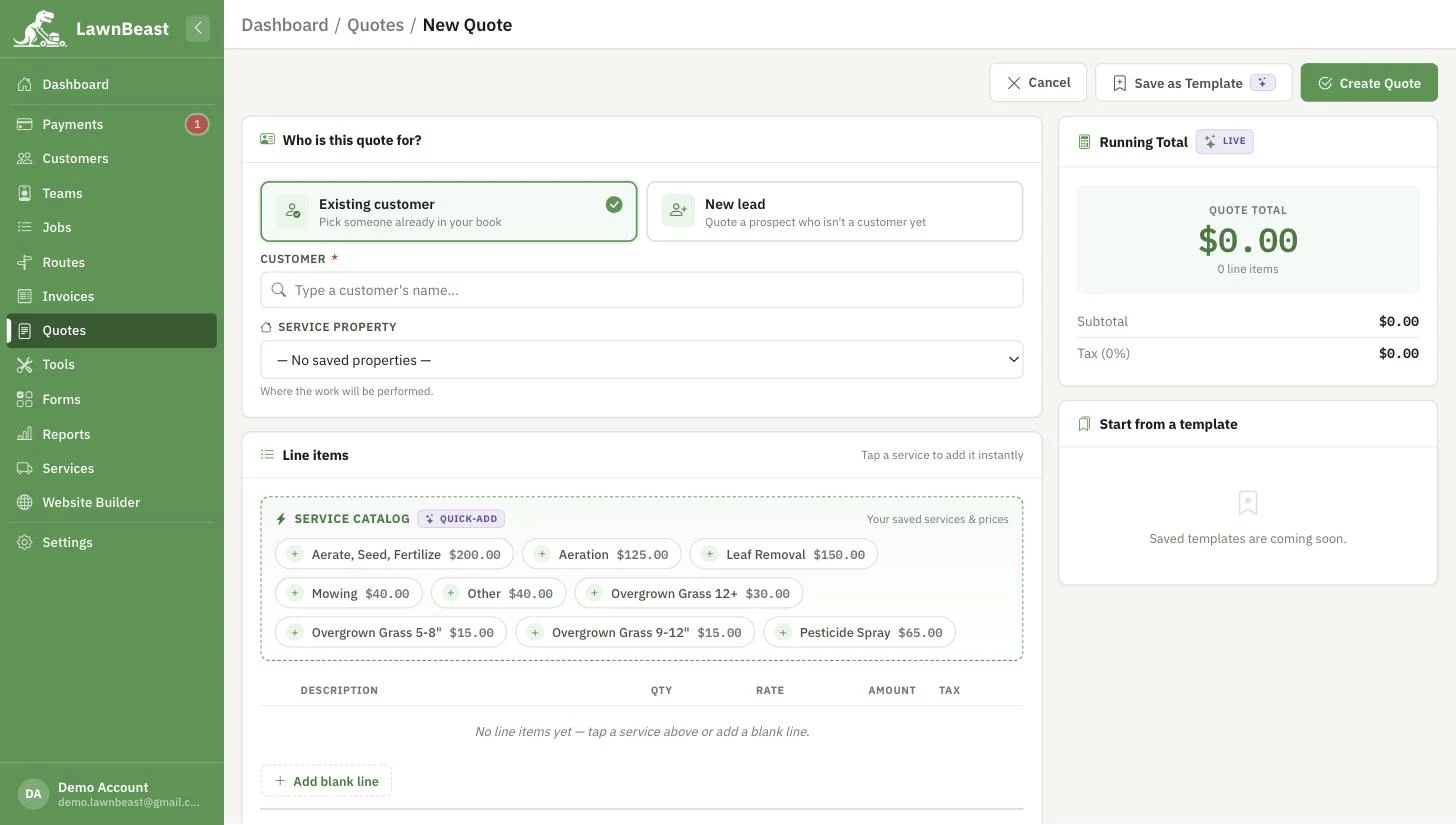Viewport: 1456px width, 825px height.
Task: Click the $0.00 quote total amount
Action: pyautogui.click(x=1248, y=240)
